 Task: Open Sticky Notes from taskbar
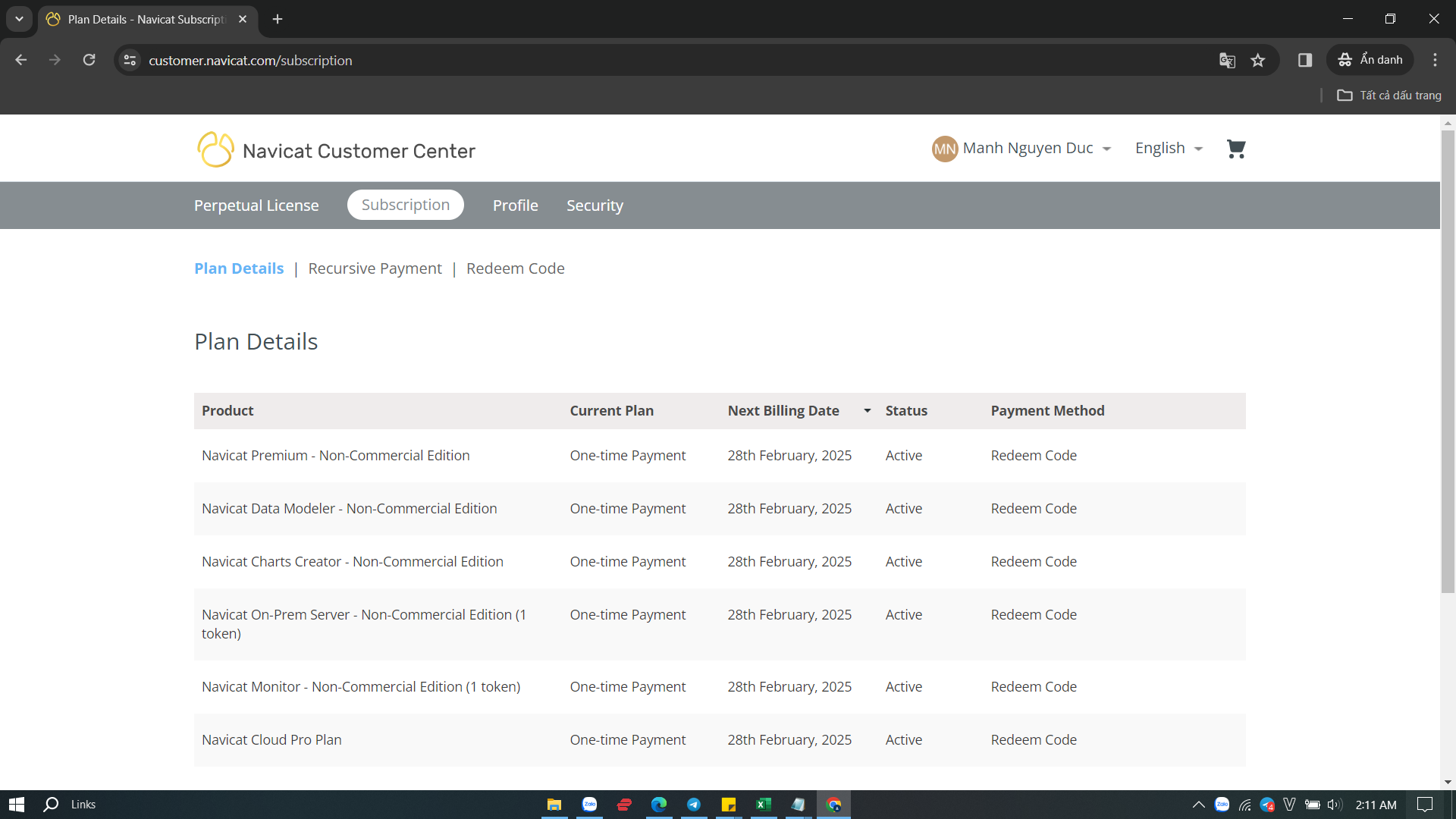(729, 805)
